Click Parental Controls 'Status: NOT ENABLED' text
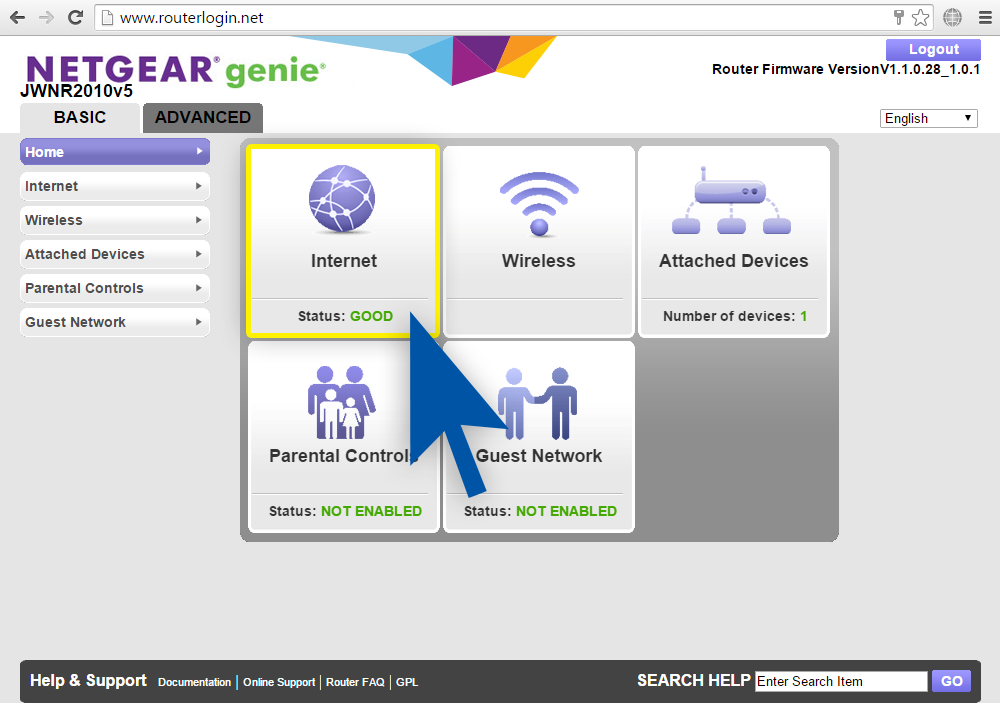The height and width of the screenshot is (703, 1000). click(x=345, y=511)
